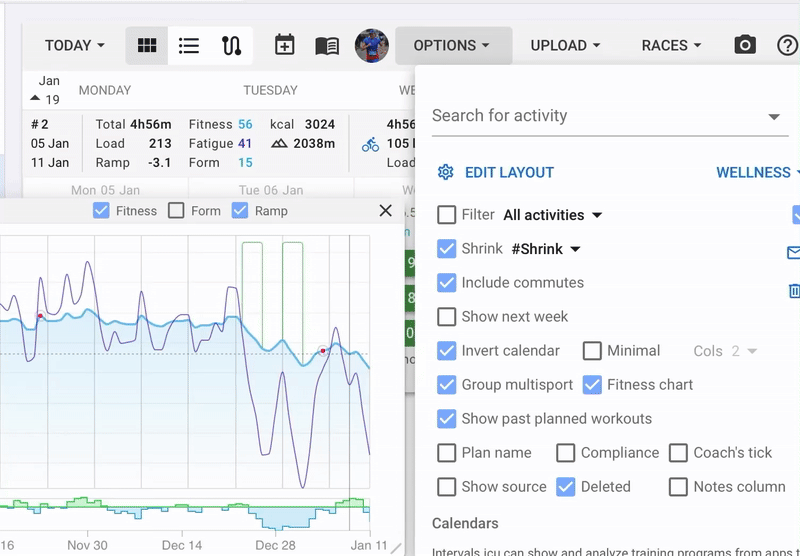This screenshot has height=556, width=800.
Task: Disable the Include commutes checkbox
Action: pyautogui.click(x=447, y=283)
